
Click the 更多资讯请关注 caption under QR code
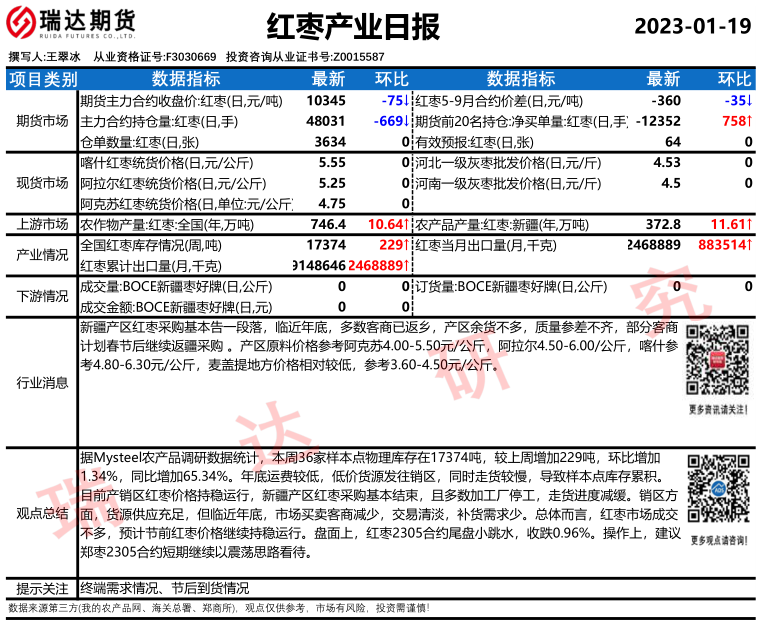(717, 408)
